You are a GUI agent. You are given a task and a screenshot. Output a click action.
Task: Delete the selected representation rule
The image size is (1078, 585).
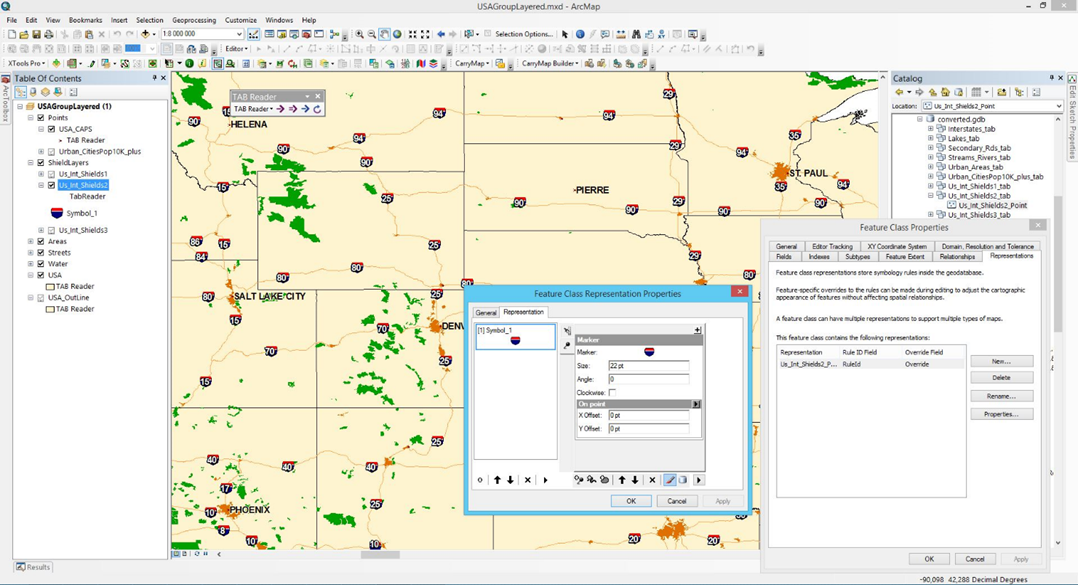coord(527,480)
